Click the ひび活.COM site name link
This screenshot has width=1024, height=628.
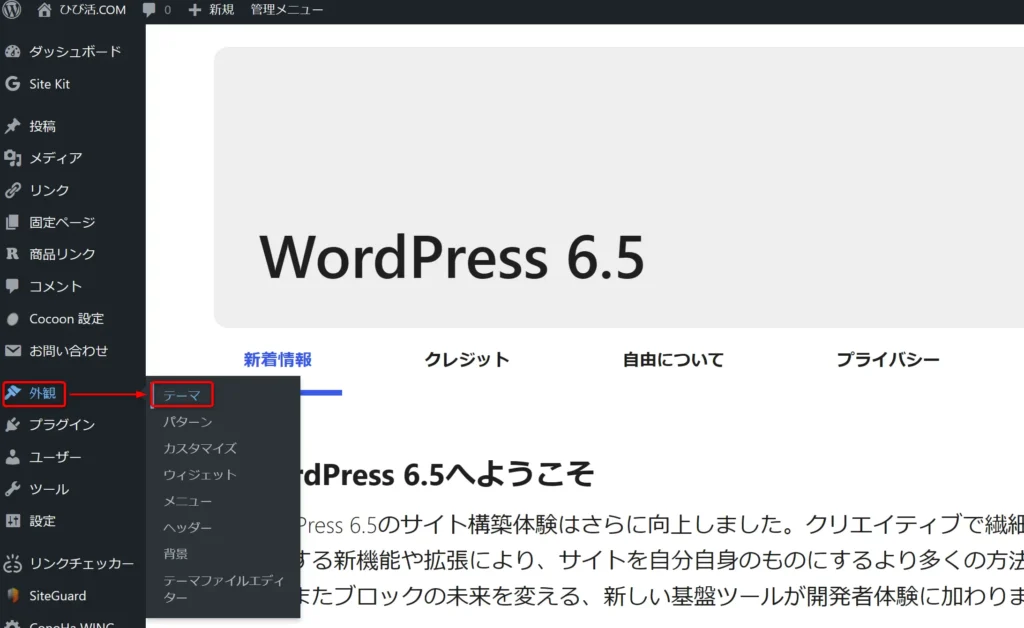92,10
